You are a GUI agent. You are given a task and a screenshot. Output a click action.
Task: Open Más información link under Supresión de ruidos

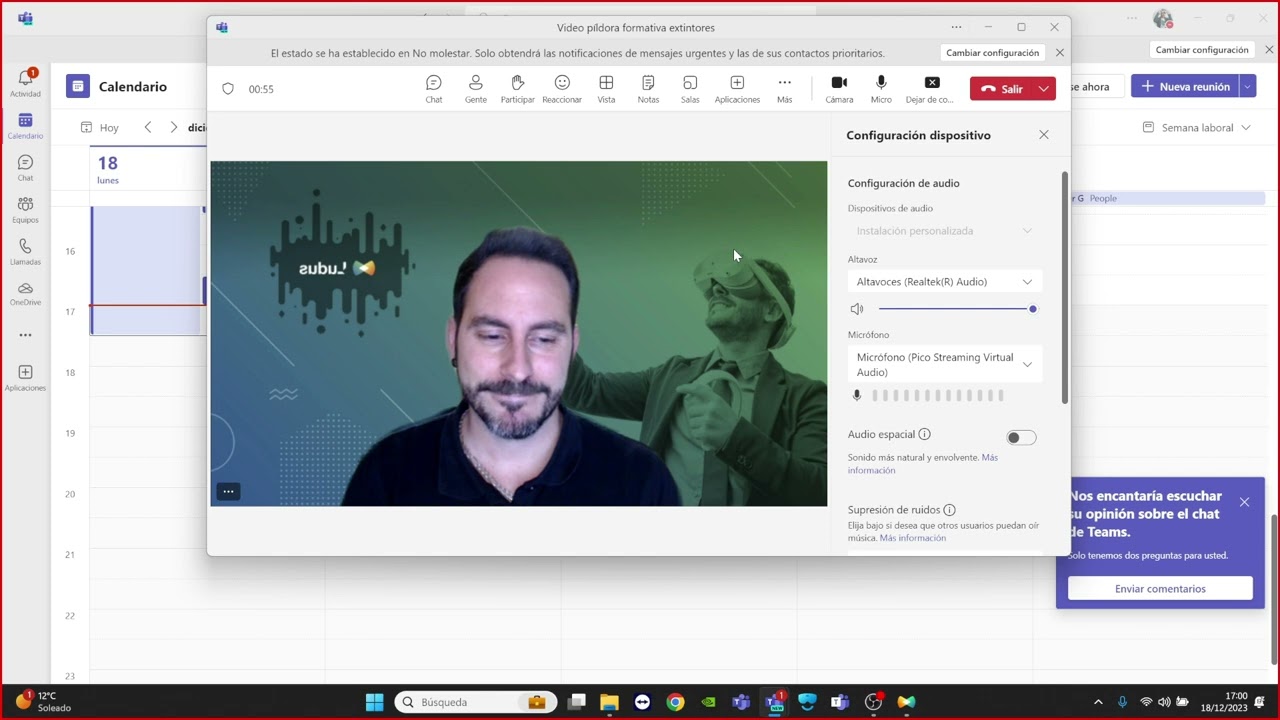(x=913, y=538)
